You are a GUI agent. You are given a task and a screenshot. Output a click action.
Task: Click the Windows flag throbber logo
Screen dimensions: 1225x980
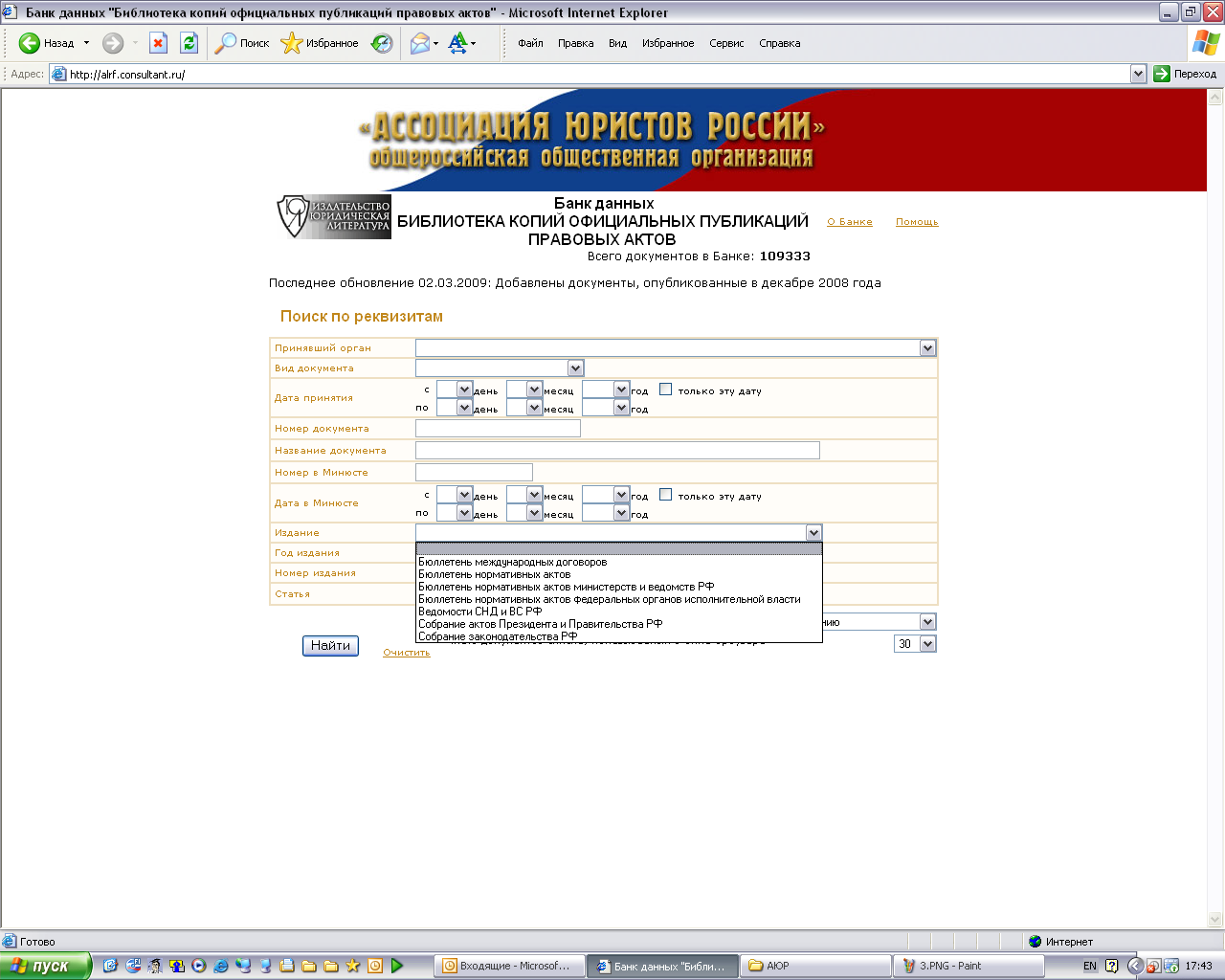pos(1206,42)
